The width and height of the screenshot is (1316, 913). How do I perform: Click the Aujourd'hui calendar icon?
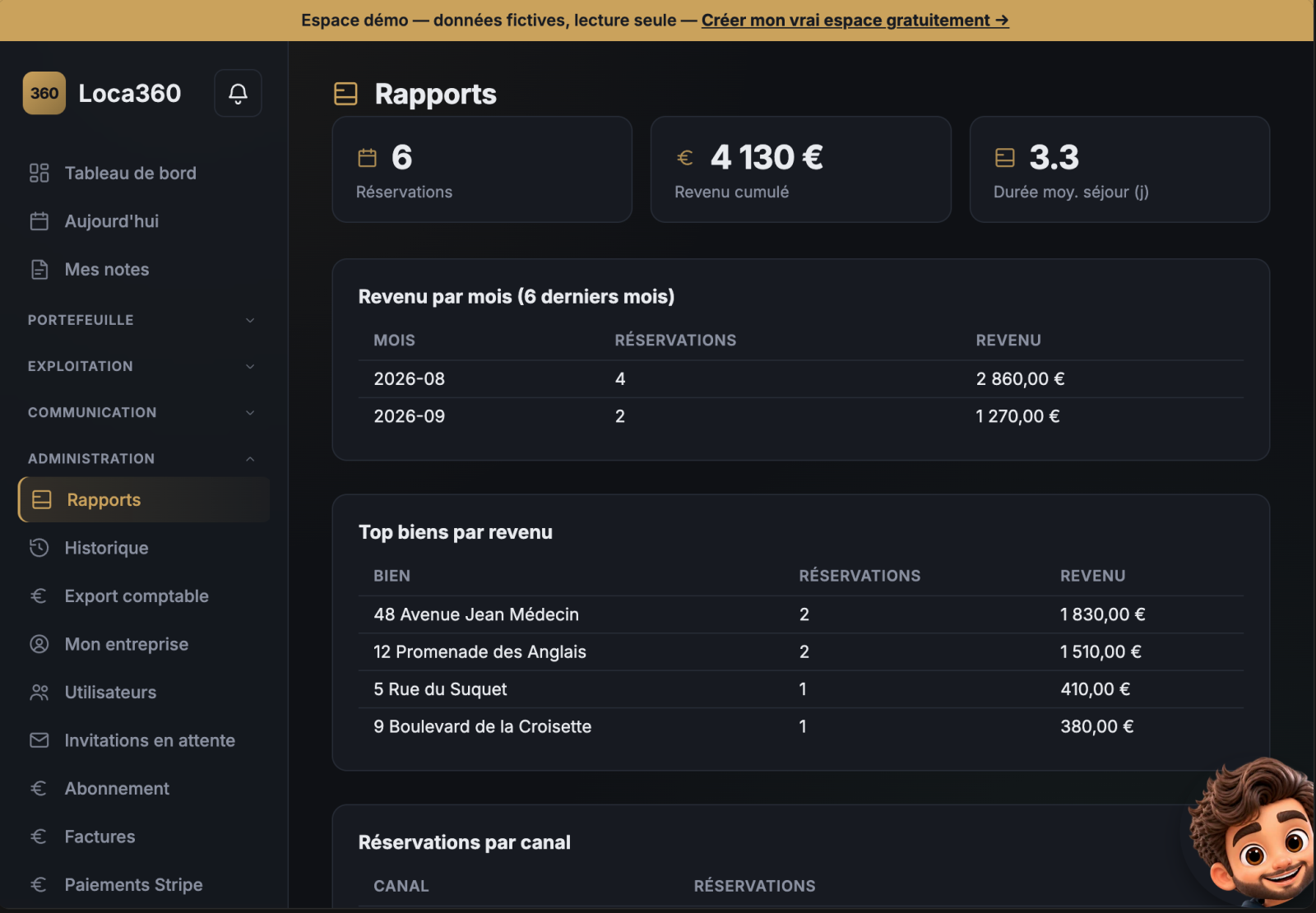click(x=39, y=221)
